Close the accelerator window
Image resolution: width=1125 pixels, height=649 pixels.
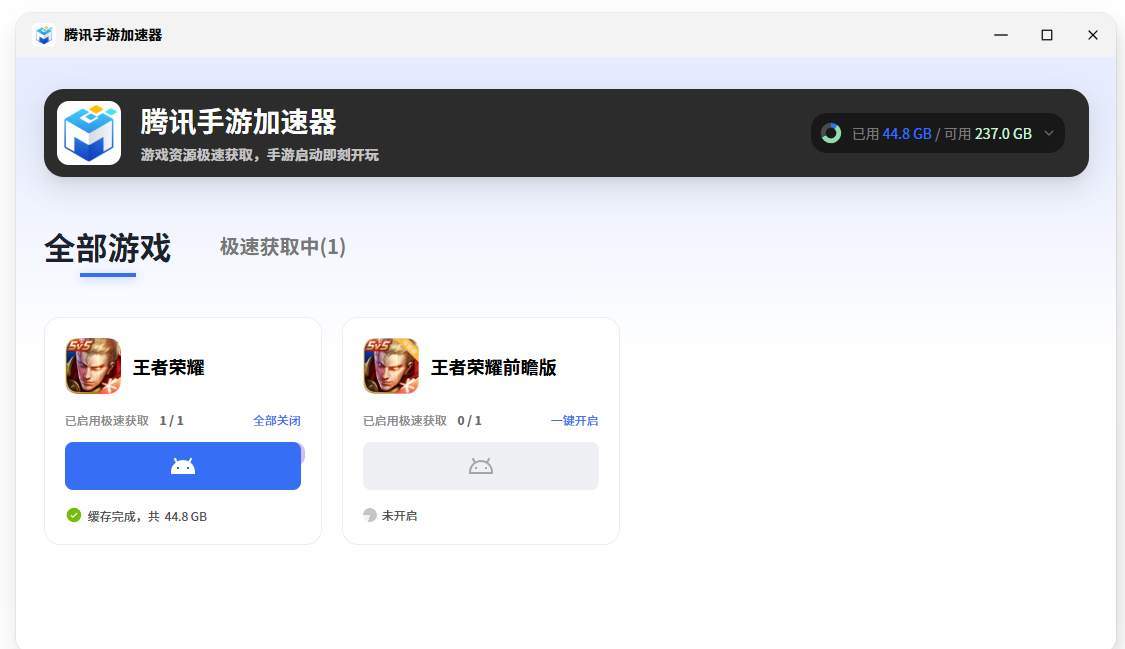[1093, 34]
